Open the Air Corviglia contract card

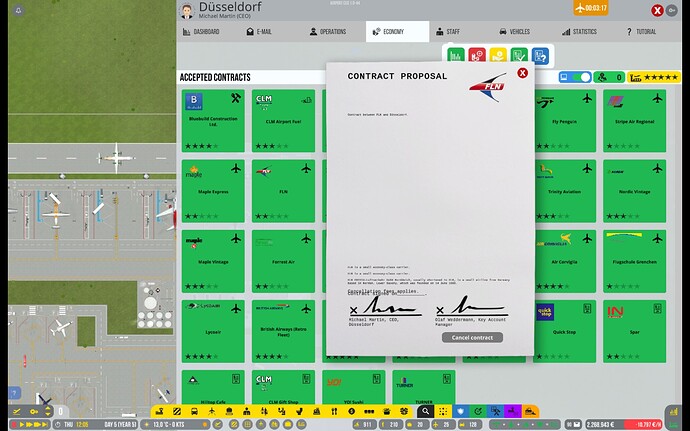pos(565,261)
